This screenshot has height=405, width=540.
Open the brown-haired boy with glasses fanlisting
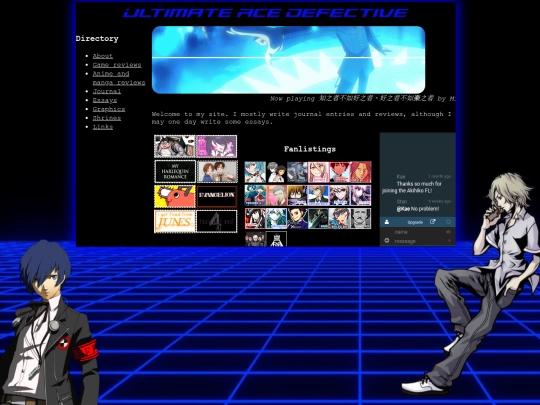tap(297, 195)
